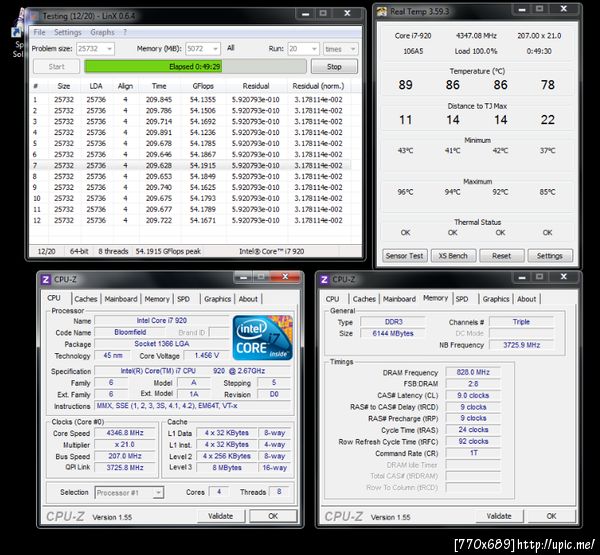Click the Intel Core i7 logo
600x555 pixels.
point(262,338)
